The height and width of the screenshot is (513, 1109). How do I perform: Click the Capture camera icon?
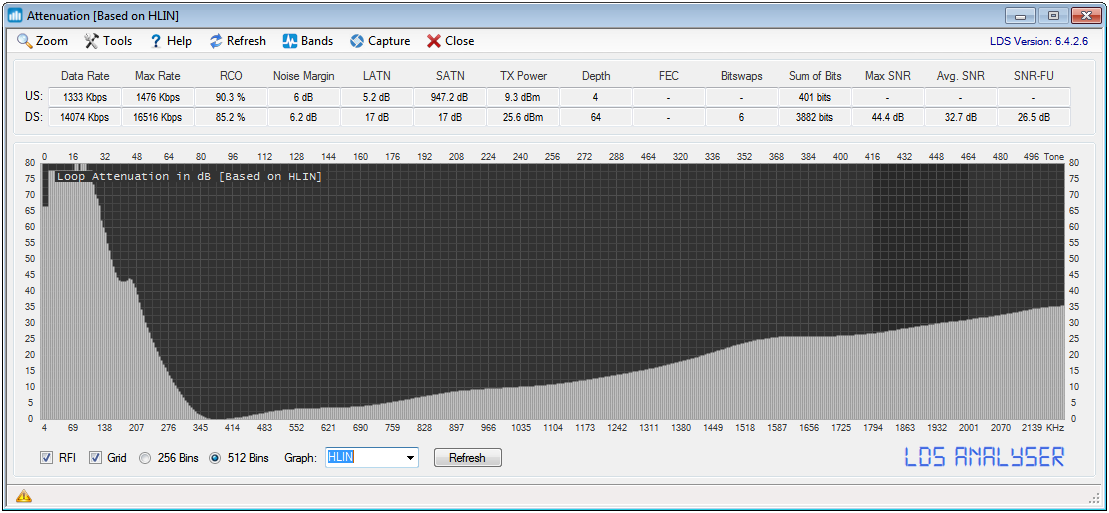click(357, 41)
